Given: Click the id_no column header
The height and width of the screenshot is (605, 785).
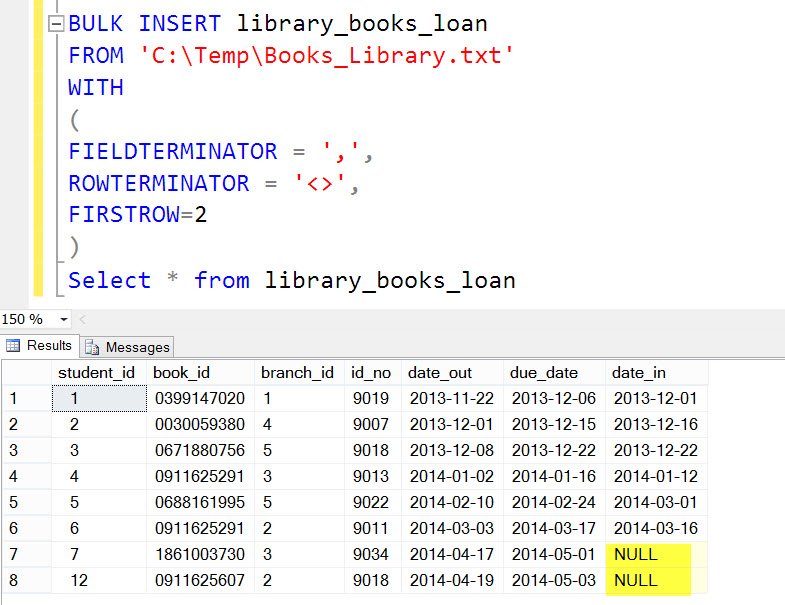Looking at the screenshot, I should (372, 373).
